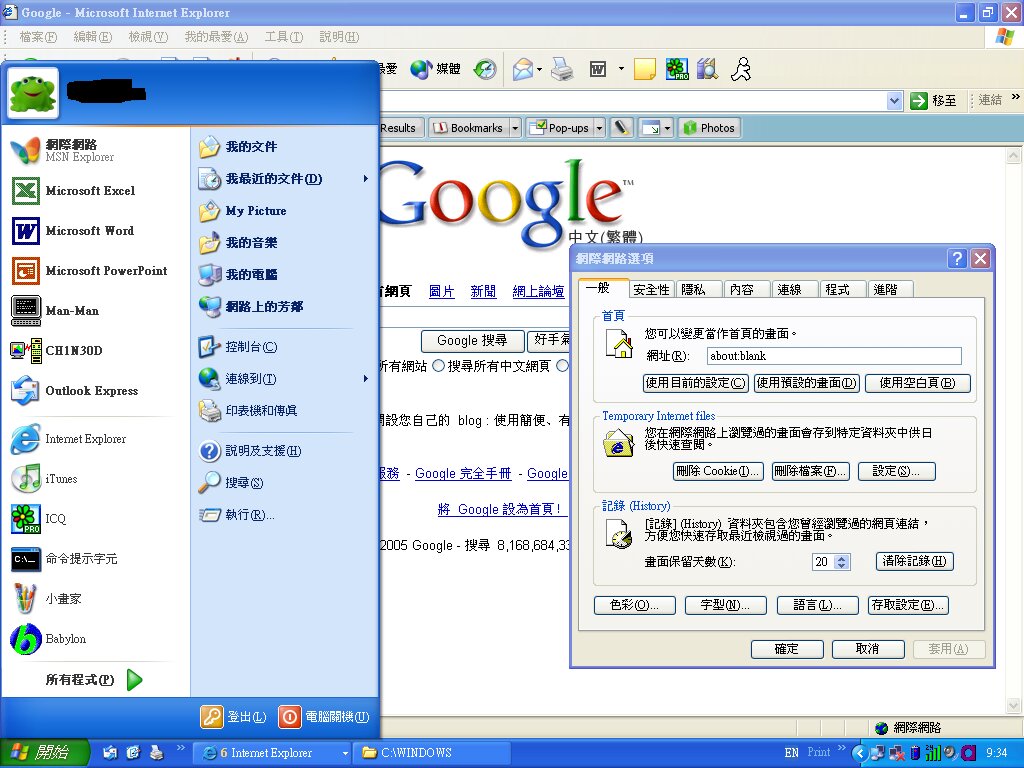Click the ICQ PRO flower icon in IE toolbar
1024x768 pixels.
[x=677, y=69]
